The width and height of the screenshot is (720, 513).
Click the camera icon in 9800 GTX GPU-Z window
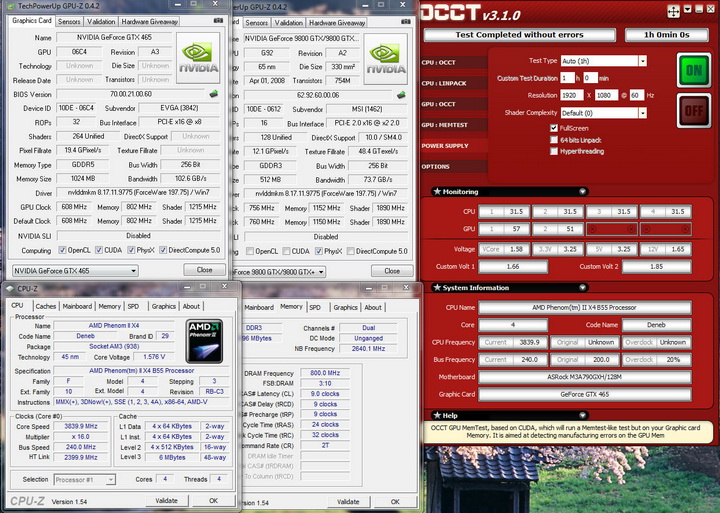pos(406,22)
